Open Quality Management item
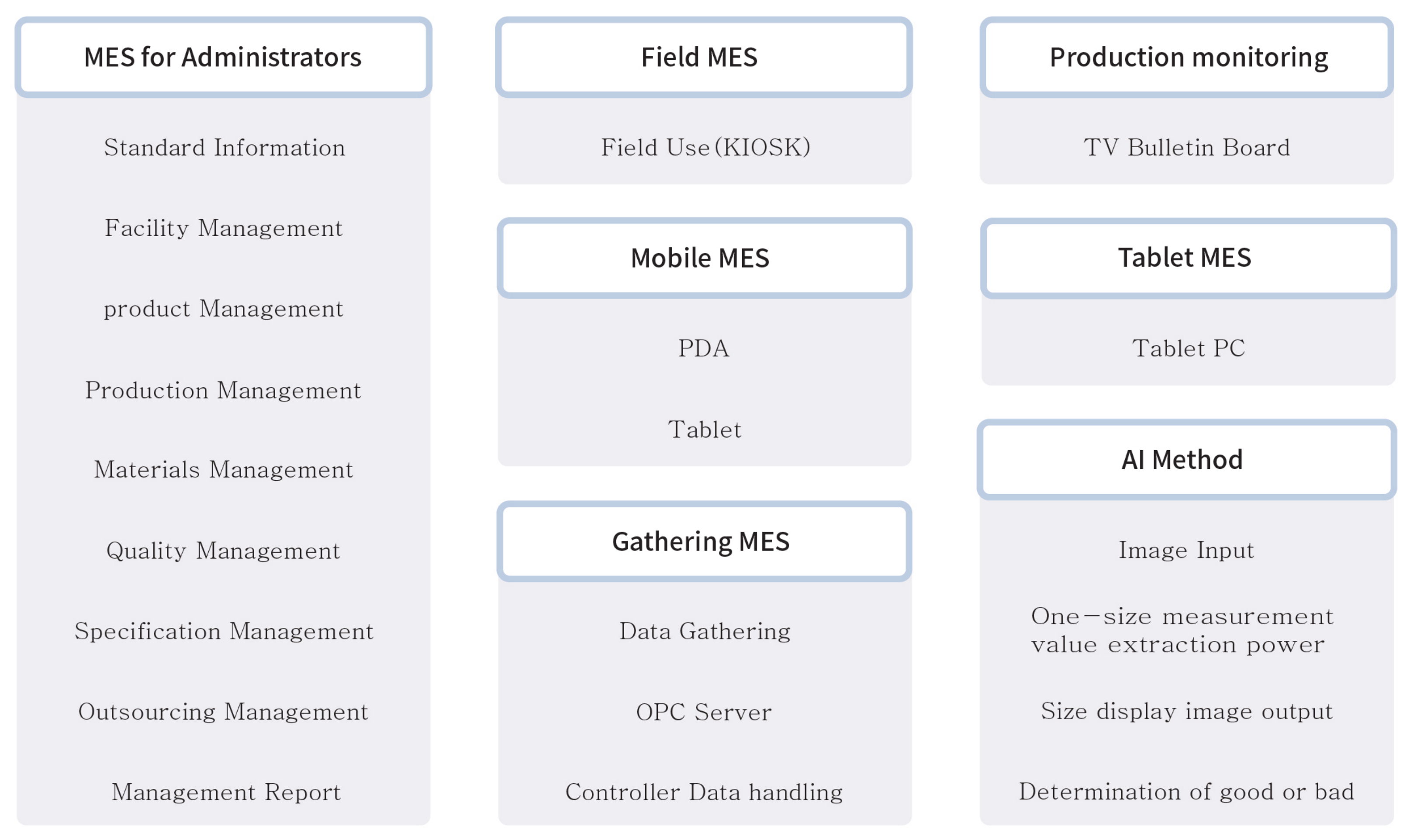Image resolution: width=1417 pixels, height=840 pixels. tap(223, 551)
